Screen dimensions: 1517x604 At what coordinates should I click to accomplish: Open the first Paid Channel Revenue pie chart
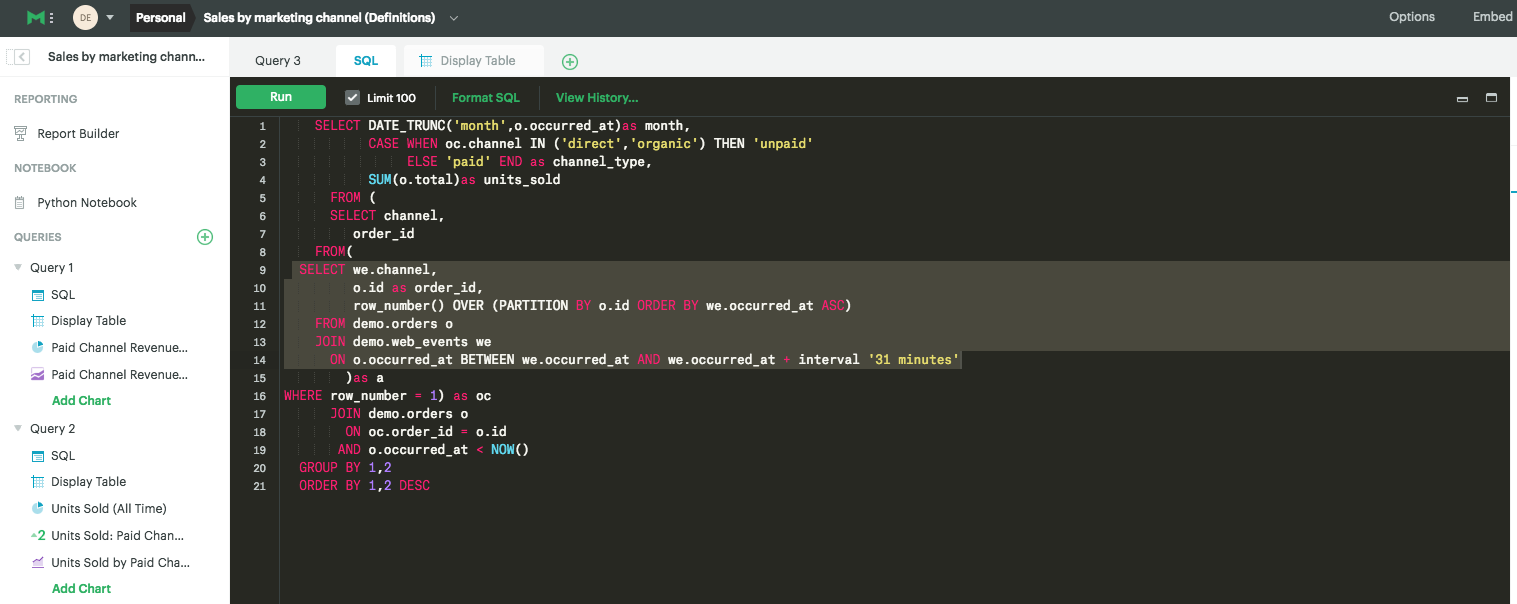(x=119, y=348)
